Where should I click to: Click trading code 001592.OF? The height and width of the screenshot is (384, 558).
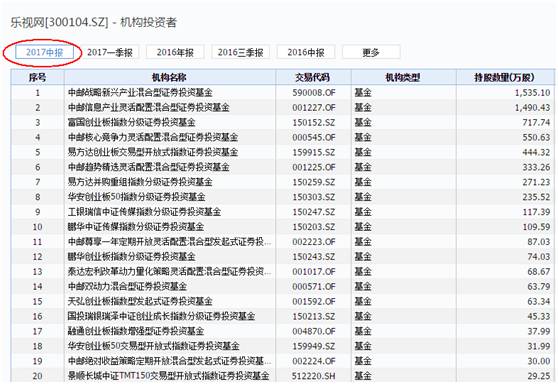point(314,301)
